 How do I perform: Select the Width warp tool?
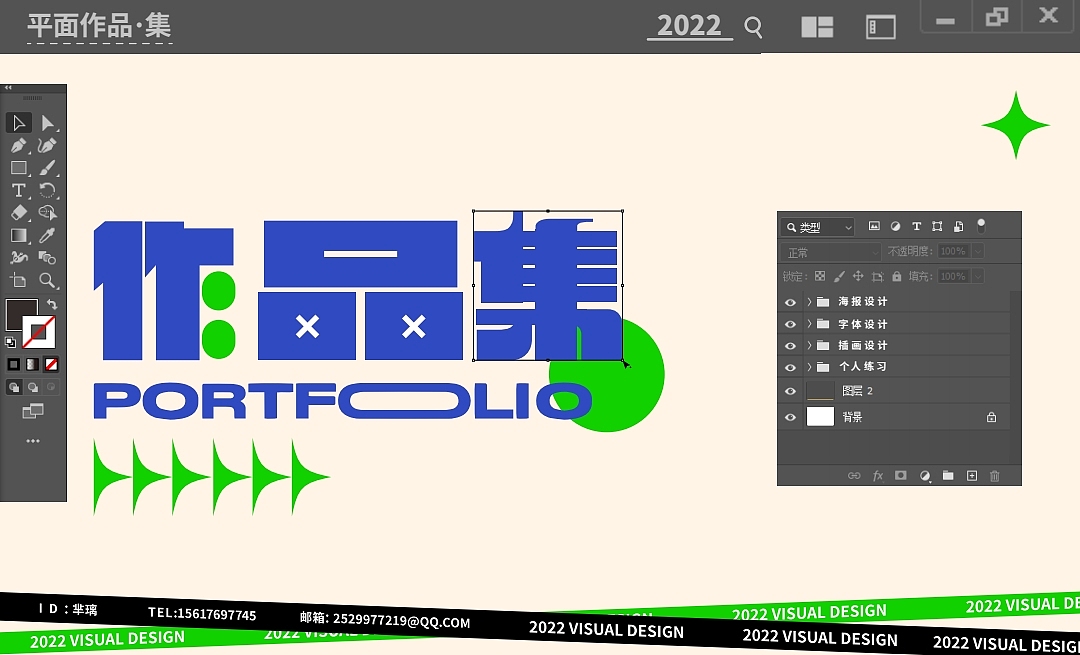click(19, 258)
